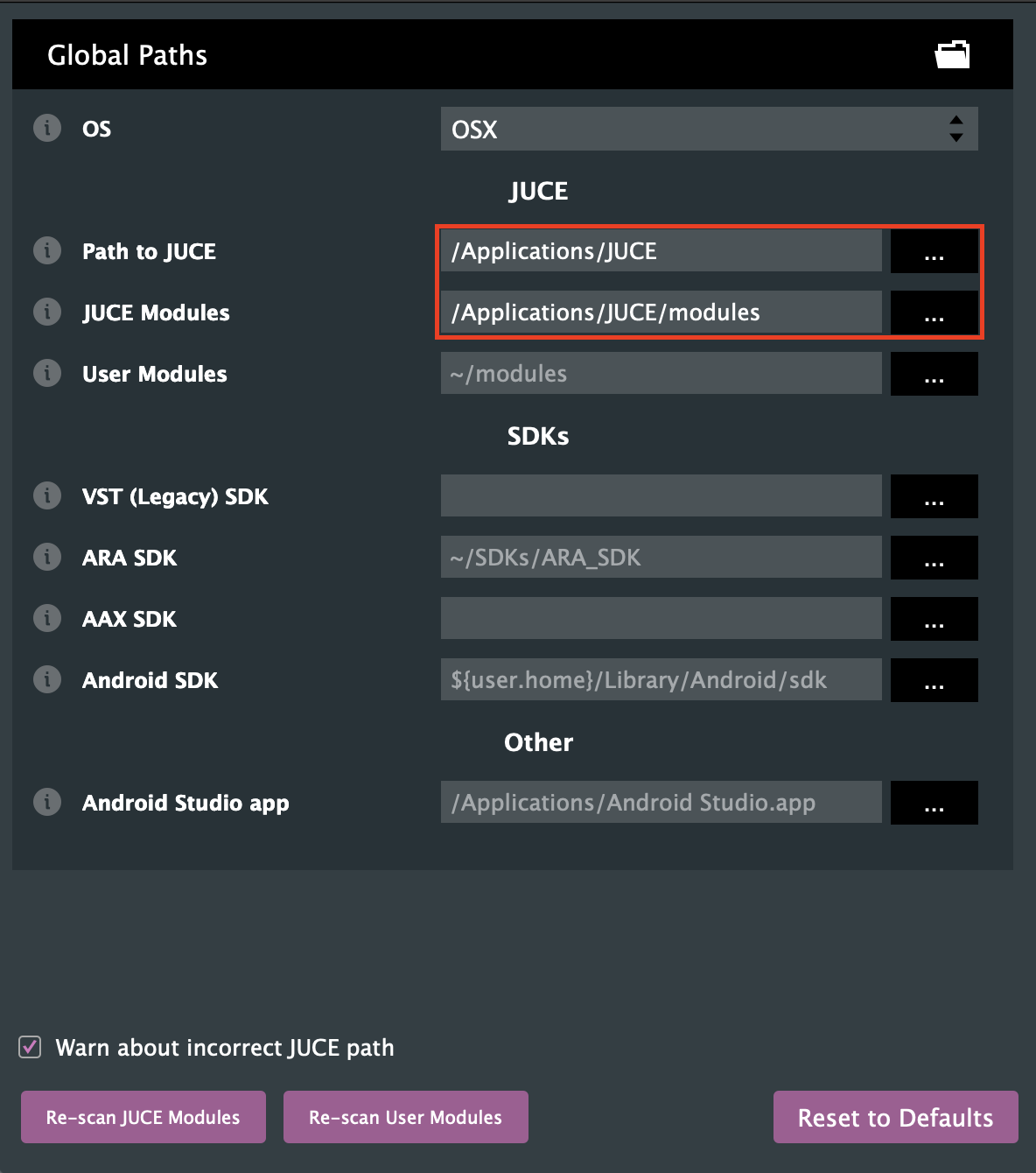Screen dimensions: 1036x1173
Task: Show info for JUCE Modules
Action: pyautogui.click(x=47, y=312)
